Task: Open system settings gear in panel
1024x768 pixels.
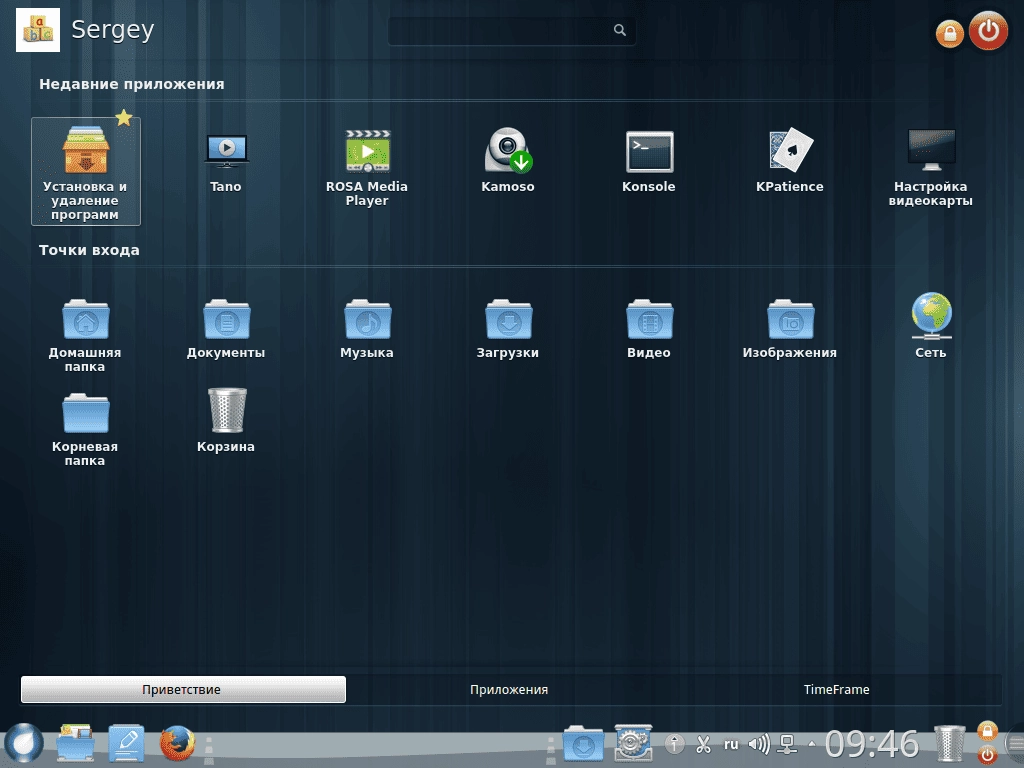Action: pyautogui.click(x=633, y=743)
